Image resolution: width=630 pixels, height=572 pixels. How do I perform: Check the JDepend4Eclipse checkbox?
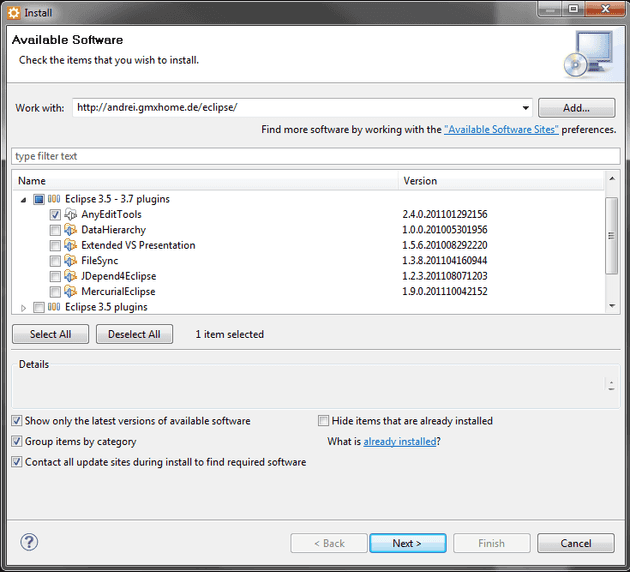tap(55, 276)
